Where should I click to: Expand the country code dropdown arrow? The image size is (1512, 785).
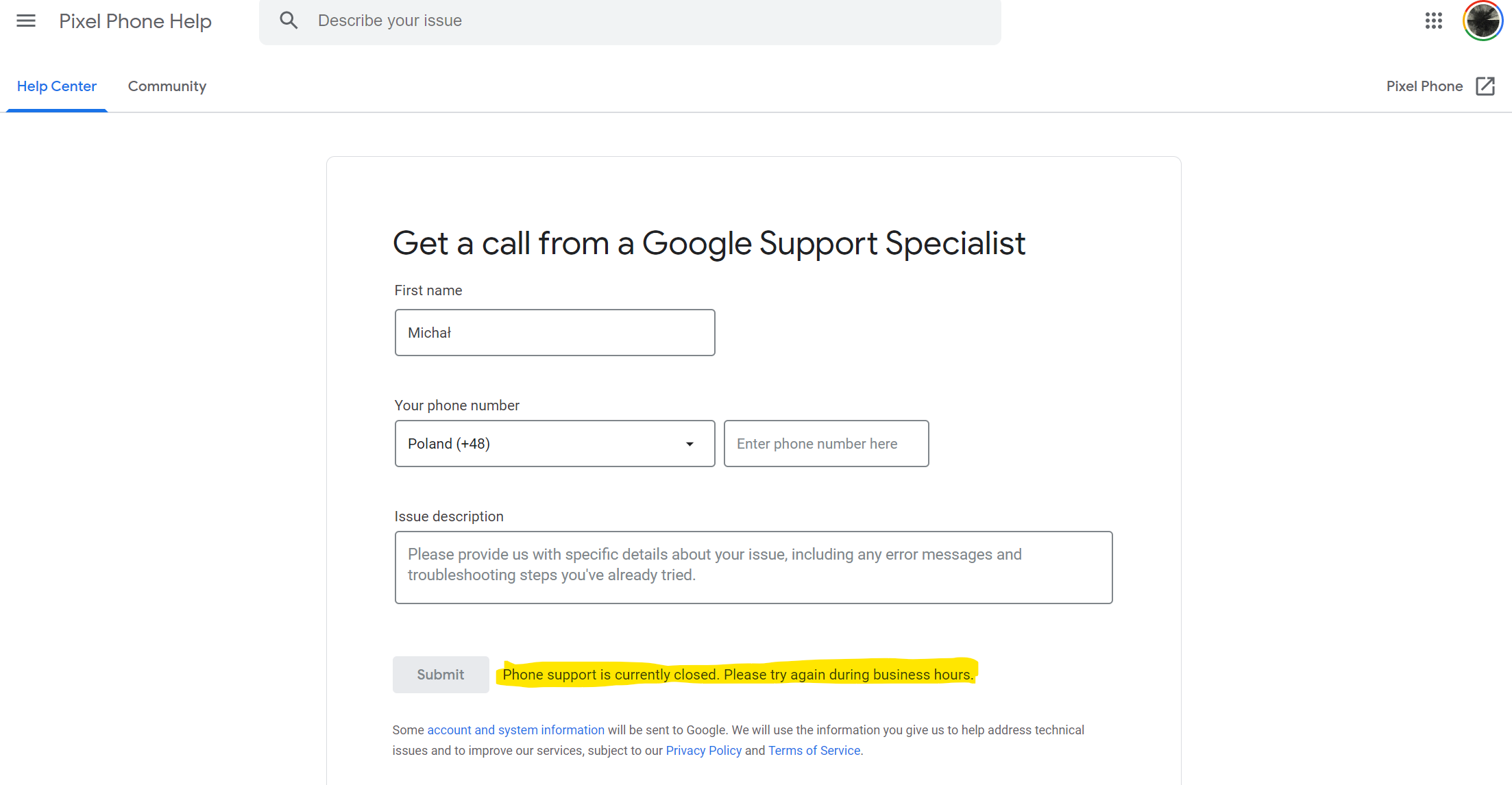click(x=690, y=444)
